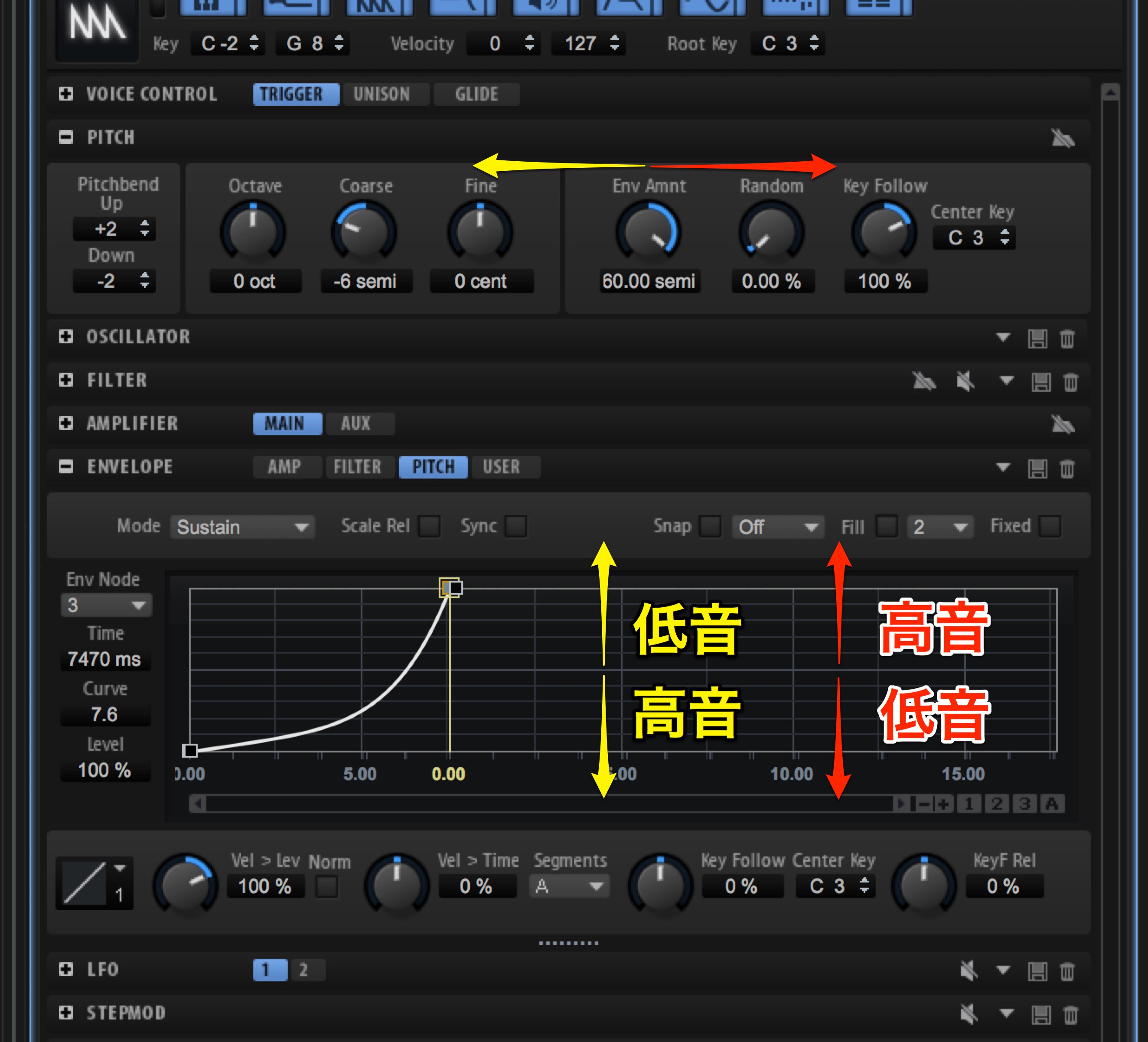Screen dimensions: 1148x1042
Task: Zoom in the envelope editor with plus button
Action: pos(943,804)
